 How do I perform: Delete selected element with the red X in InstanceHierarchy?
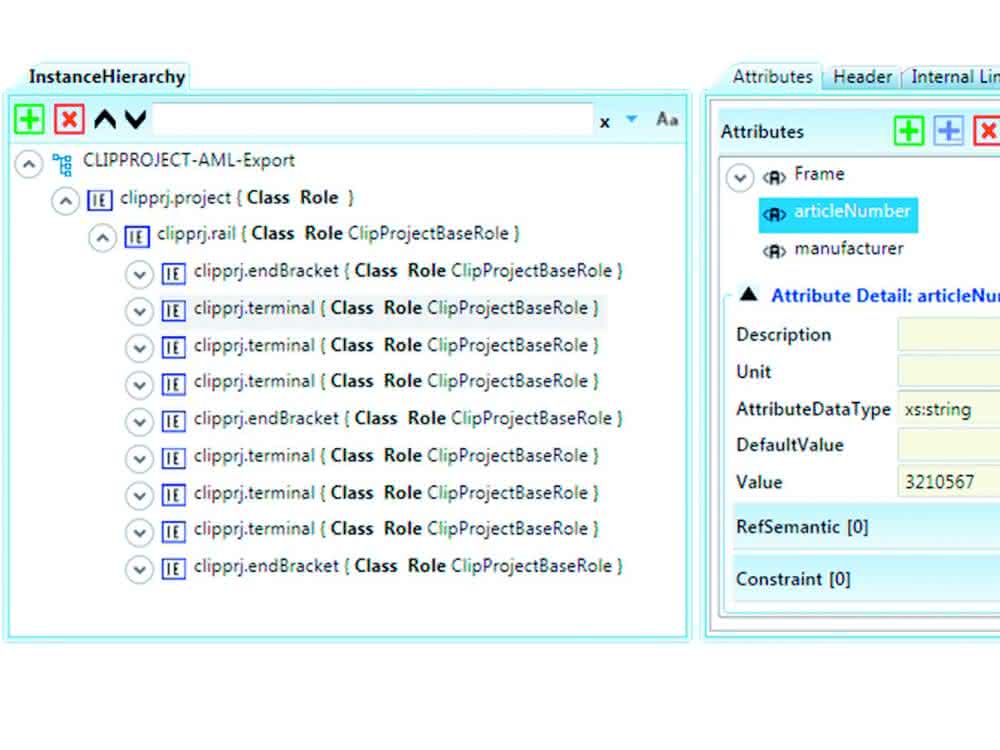tap(69, 119)
